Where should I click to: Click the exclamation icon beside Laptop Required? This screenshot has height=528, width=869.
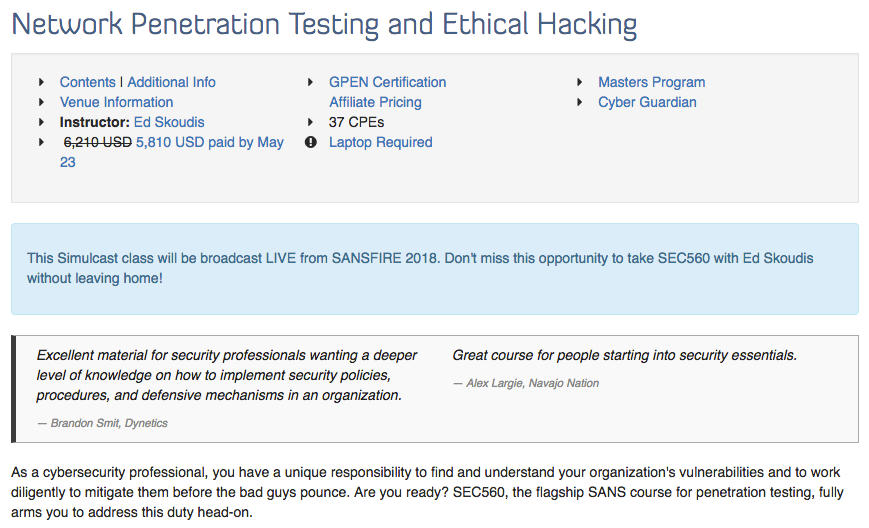[311, 142]
